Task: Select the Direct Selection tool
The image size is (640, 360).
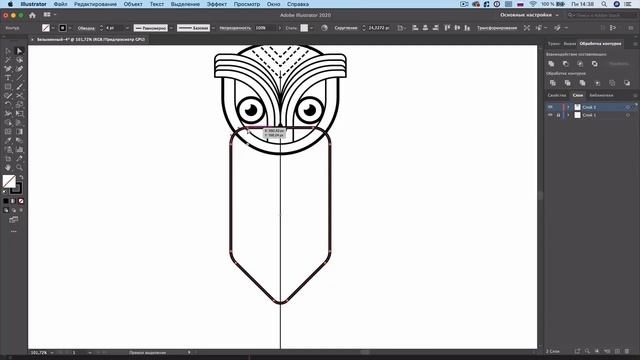Action: pos(19,51)
